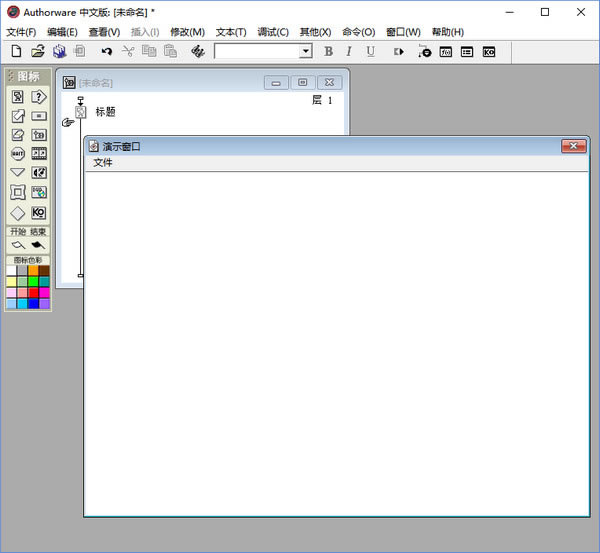Viewport: 600px width, 553px height.
Task: Select the Framework icon in palette
Action: coord(18,192)
